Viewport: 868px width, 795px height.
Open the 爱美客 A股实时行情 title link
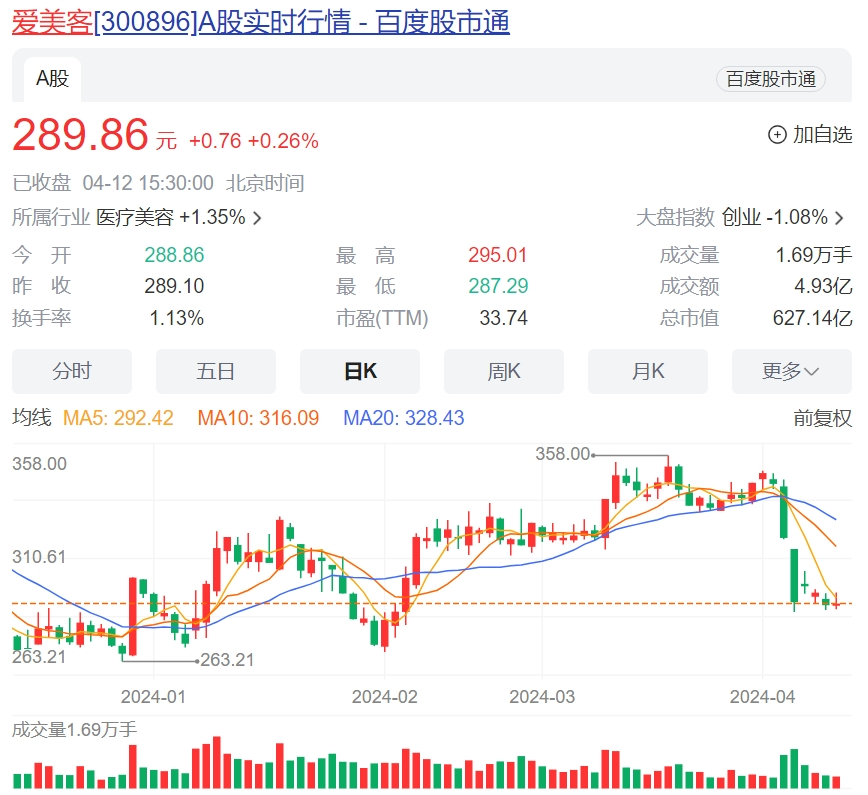260,22
